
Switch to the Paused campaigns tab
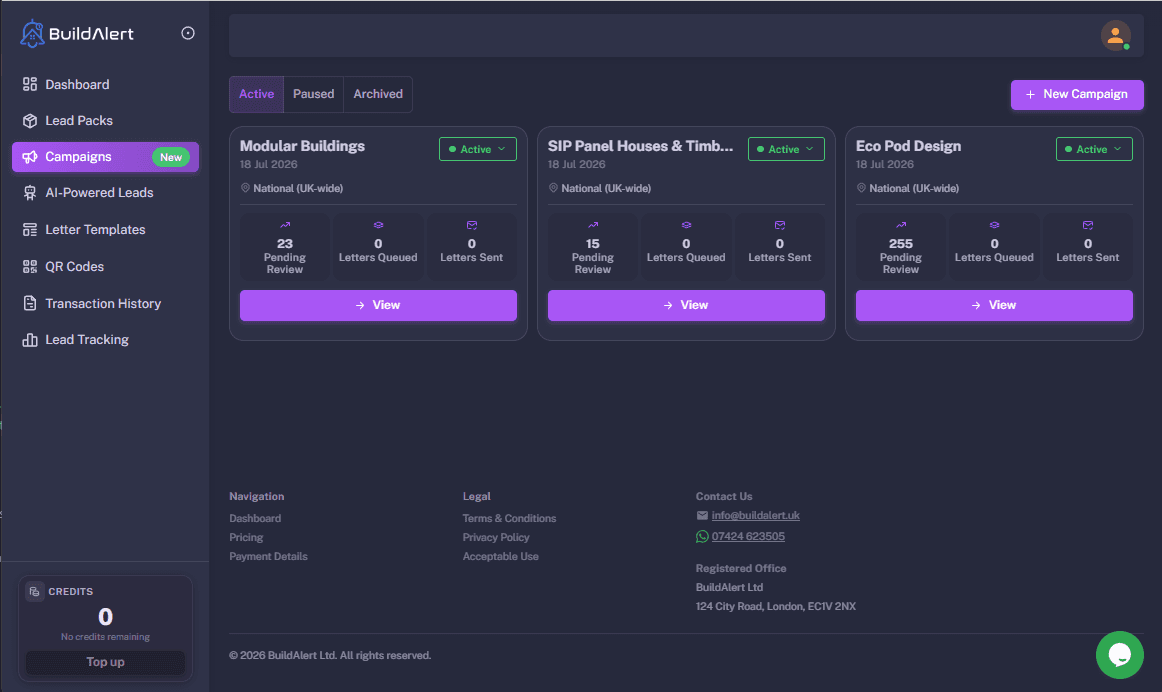click(313, 94)
